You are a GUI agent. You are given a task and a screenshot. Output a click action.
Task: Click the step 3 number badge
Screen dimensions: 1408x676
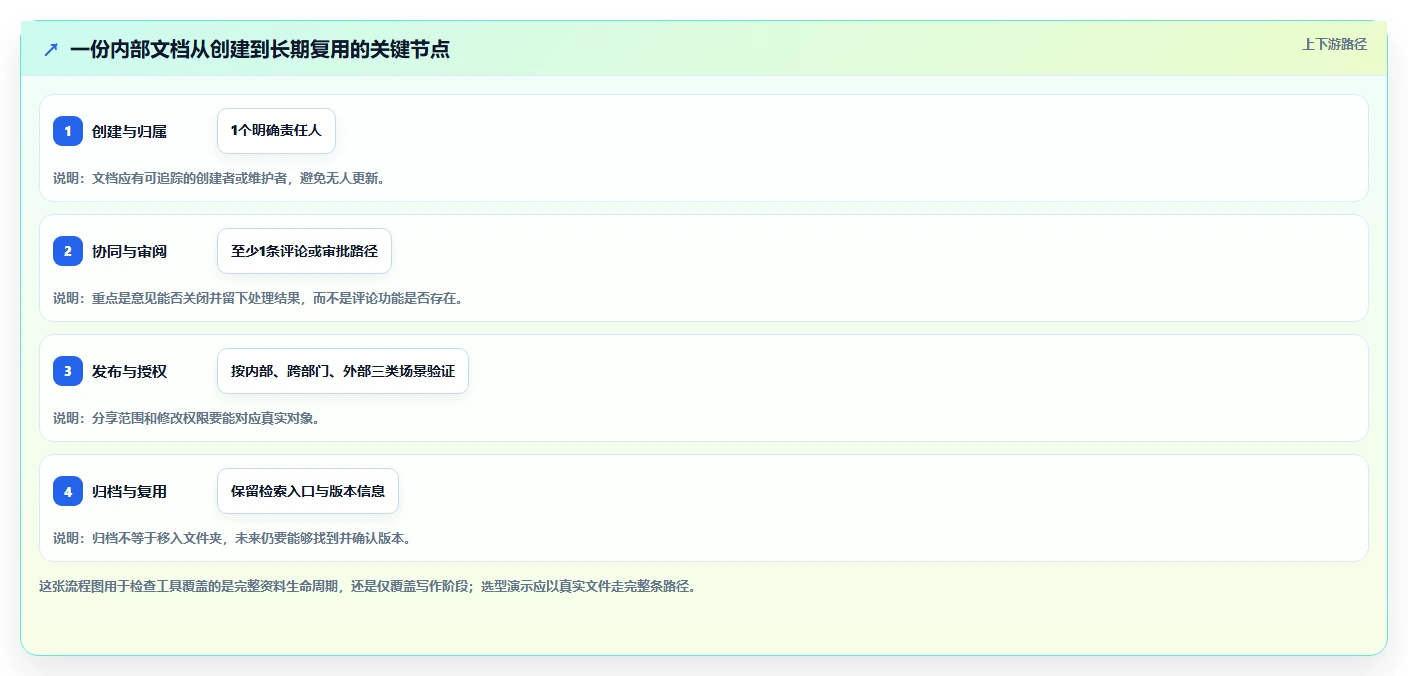point(68,371)
